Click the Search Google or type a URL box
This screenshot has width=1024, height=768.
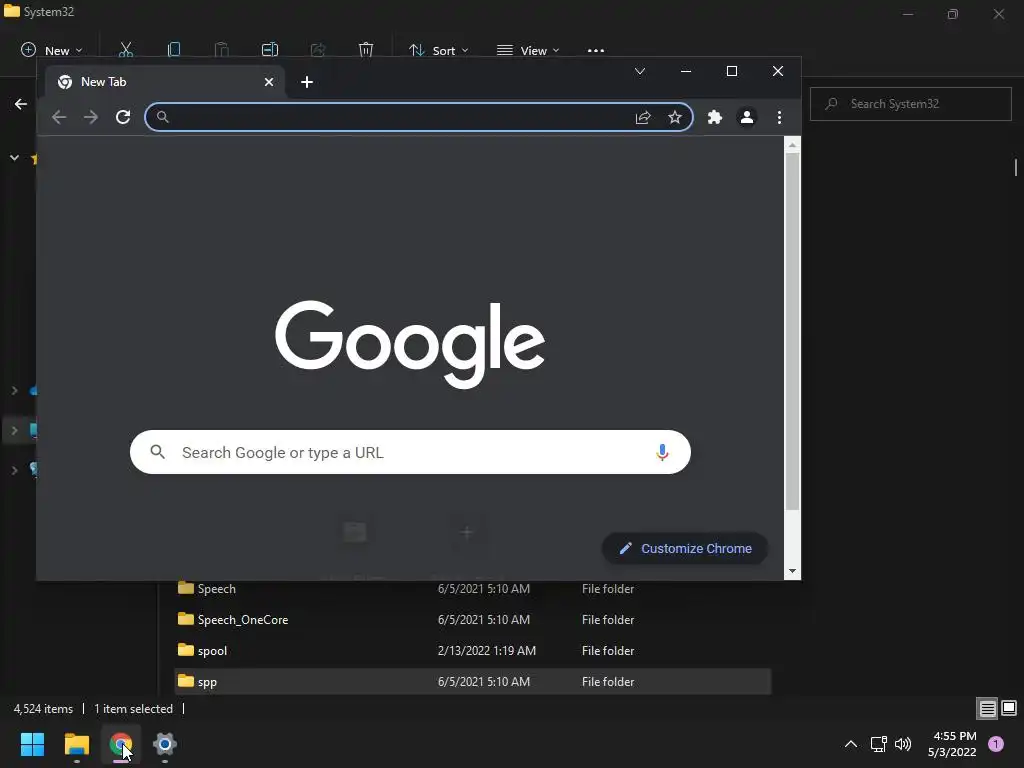tap(410, 452)
